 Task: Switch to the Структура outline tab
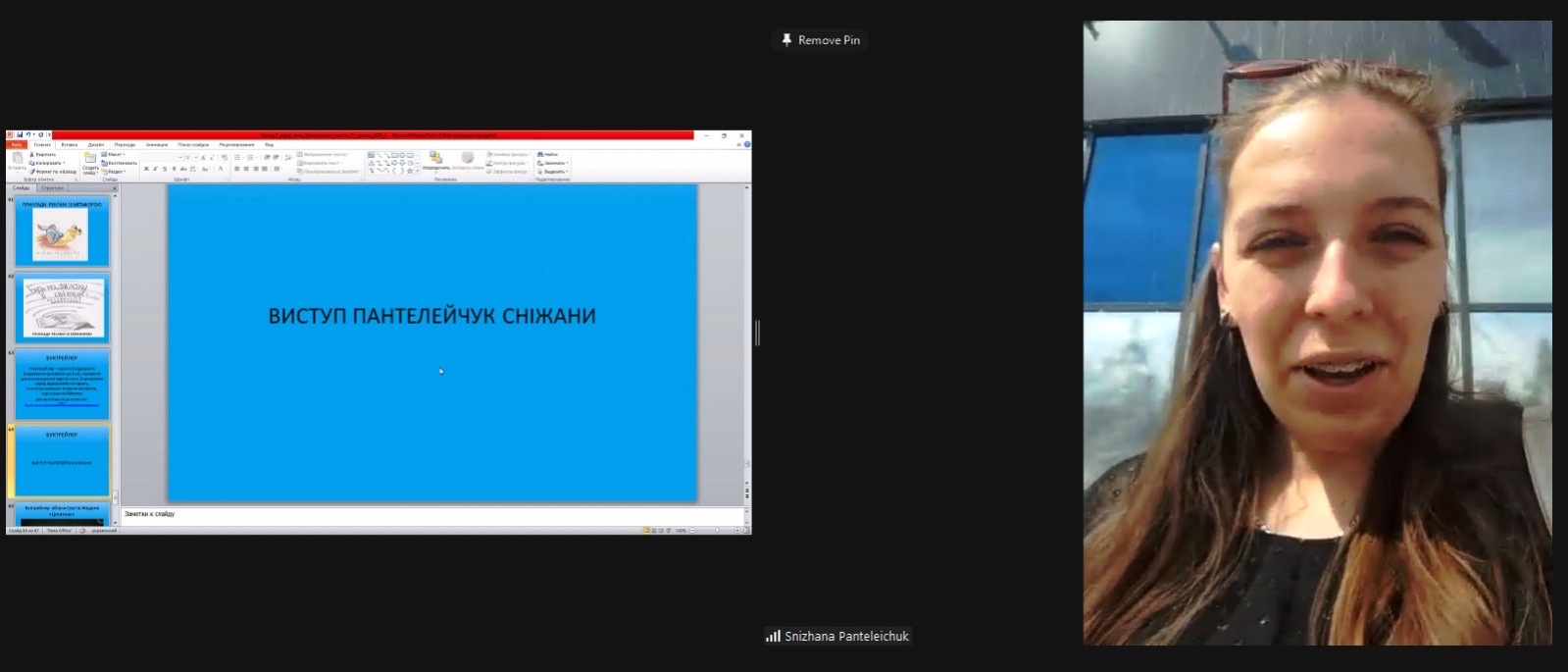53,187
